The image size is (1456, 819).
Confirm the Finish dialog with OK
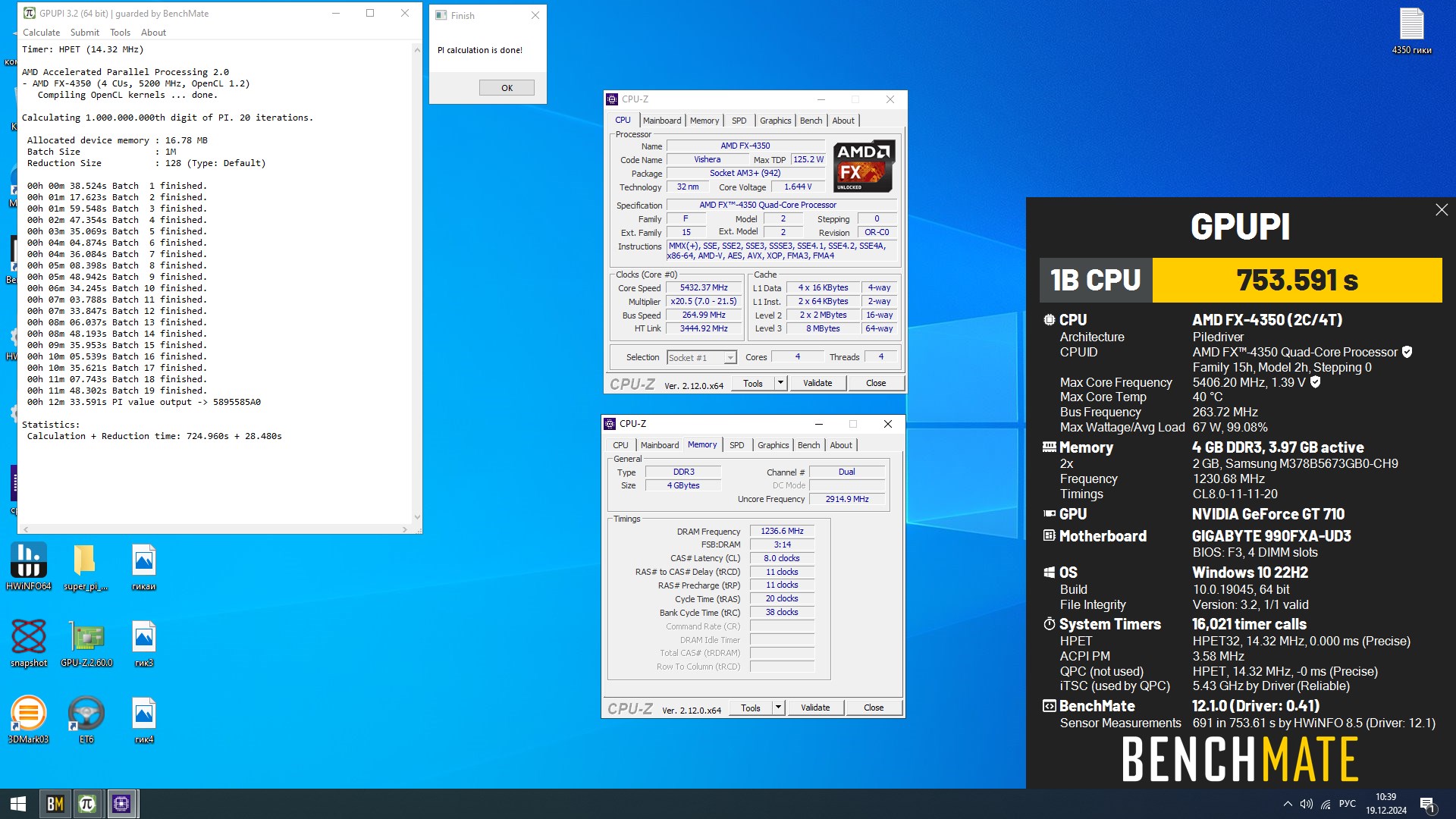(x=507, y=88)
